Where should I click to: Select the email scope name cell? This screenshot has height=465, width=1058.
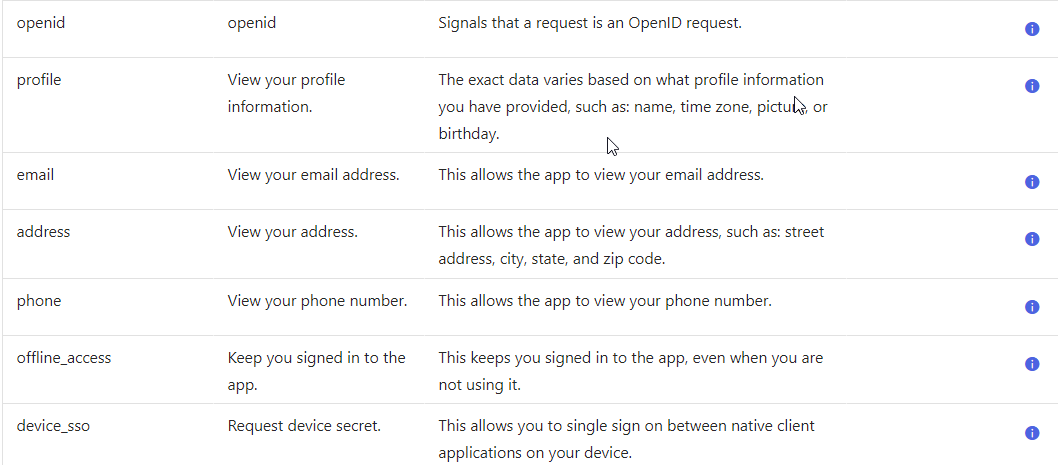coord(36,174)
